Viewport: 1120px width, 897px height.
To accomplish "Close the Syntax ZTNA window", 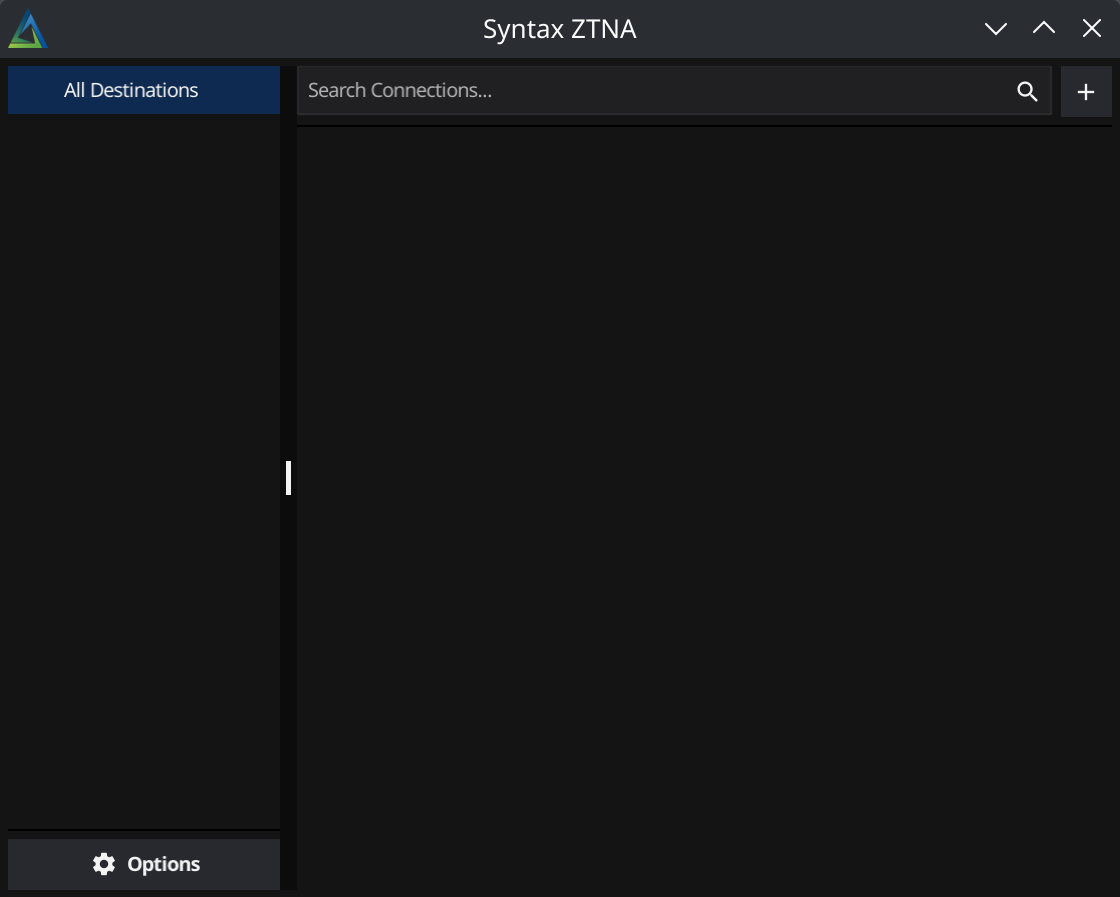I will tap(1091, 28).
